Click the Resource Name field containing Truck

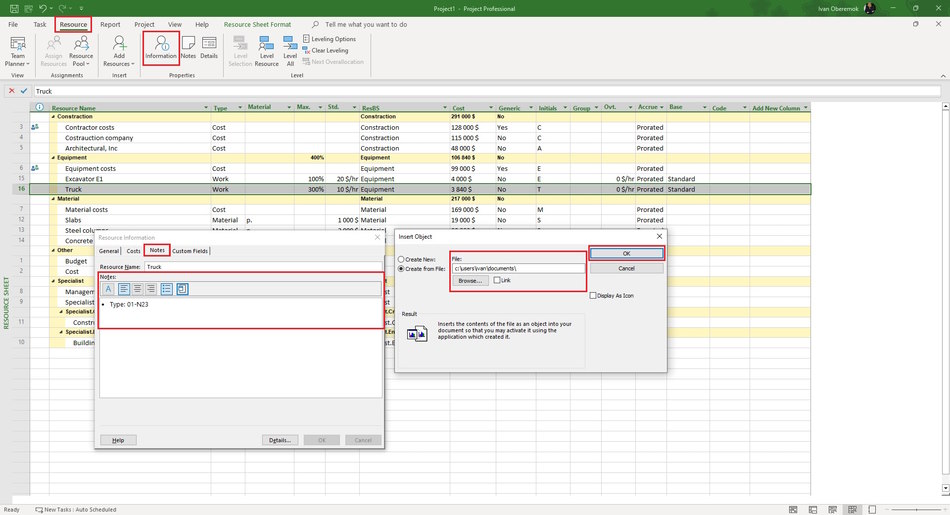click(264, 267)
